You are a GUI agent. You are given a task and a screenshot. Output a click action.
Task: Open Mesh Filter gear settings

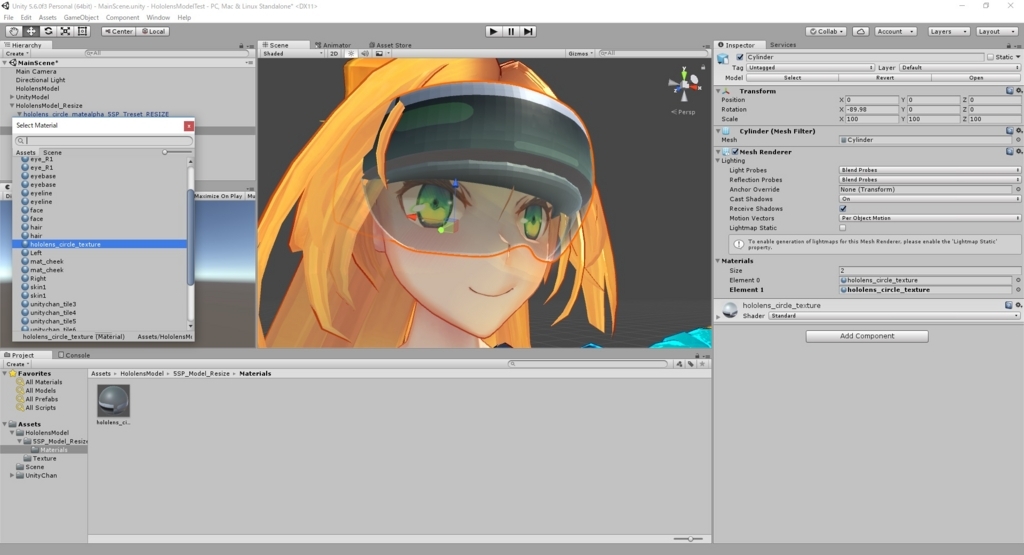coord(1019,131)
